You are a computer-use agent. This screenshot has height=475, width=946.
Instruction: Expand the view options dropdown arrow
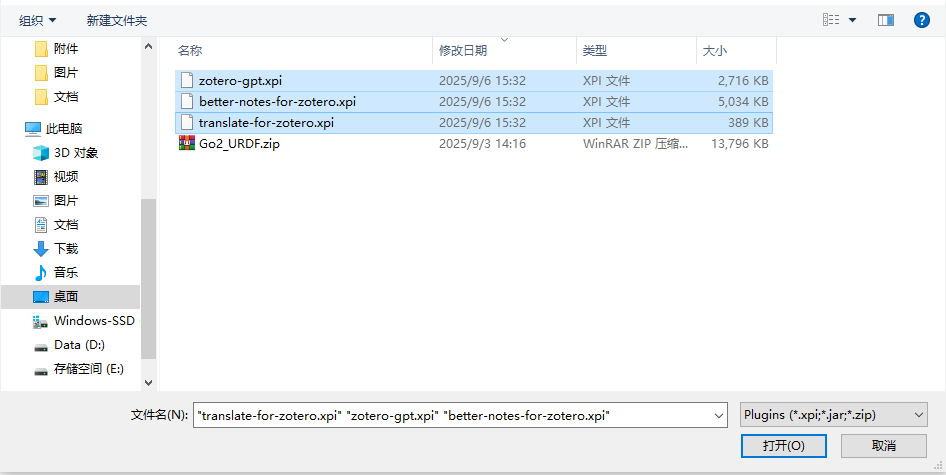pyautogui.click(x=852, y=21)
